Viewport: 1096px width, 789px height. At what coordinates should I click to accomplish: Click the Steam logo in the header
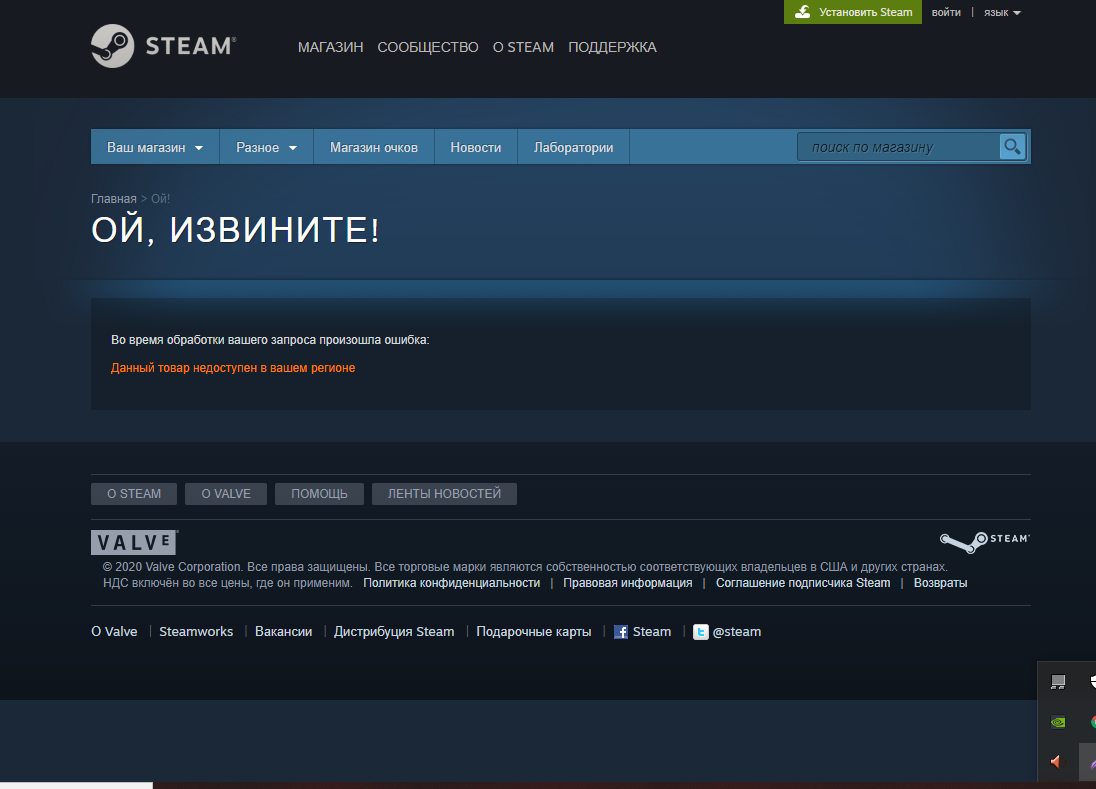click(164, 46)
